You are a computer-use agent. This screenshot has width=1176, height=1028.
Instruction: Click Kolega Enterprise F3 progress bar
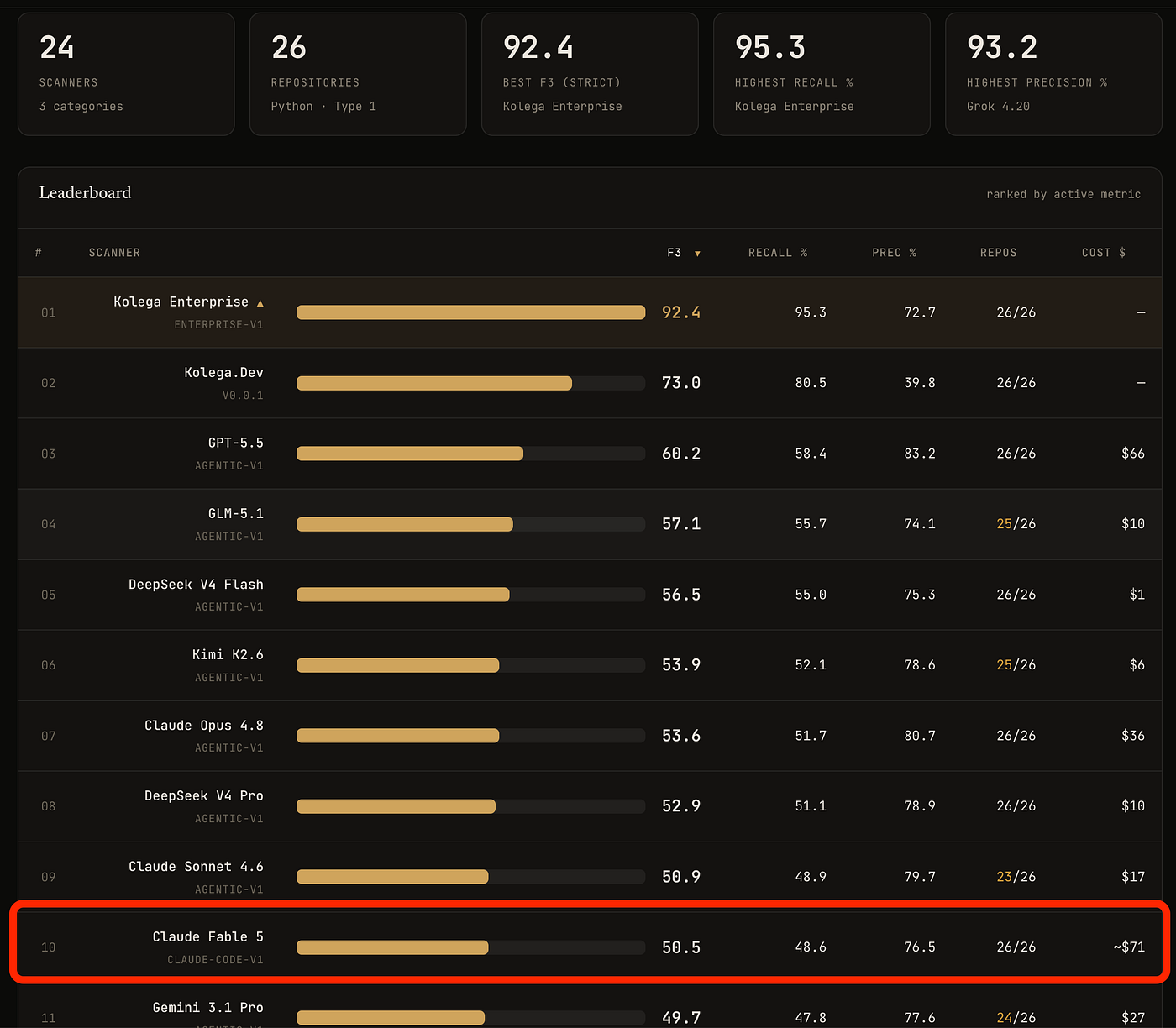pos(470,312)
